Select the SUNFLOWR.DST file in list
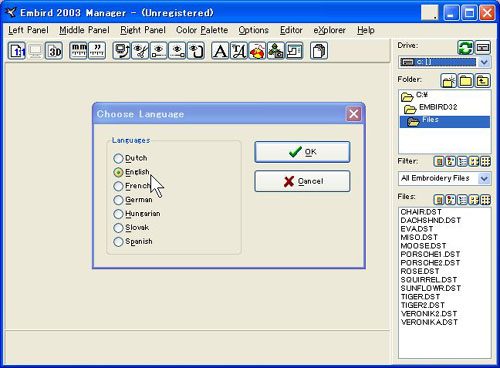This screenshot has height=368, width=500. click(431, 288)
